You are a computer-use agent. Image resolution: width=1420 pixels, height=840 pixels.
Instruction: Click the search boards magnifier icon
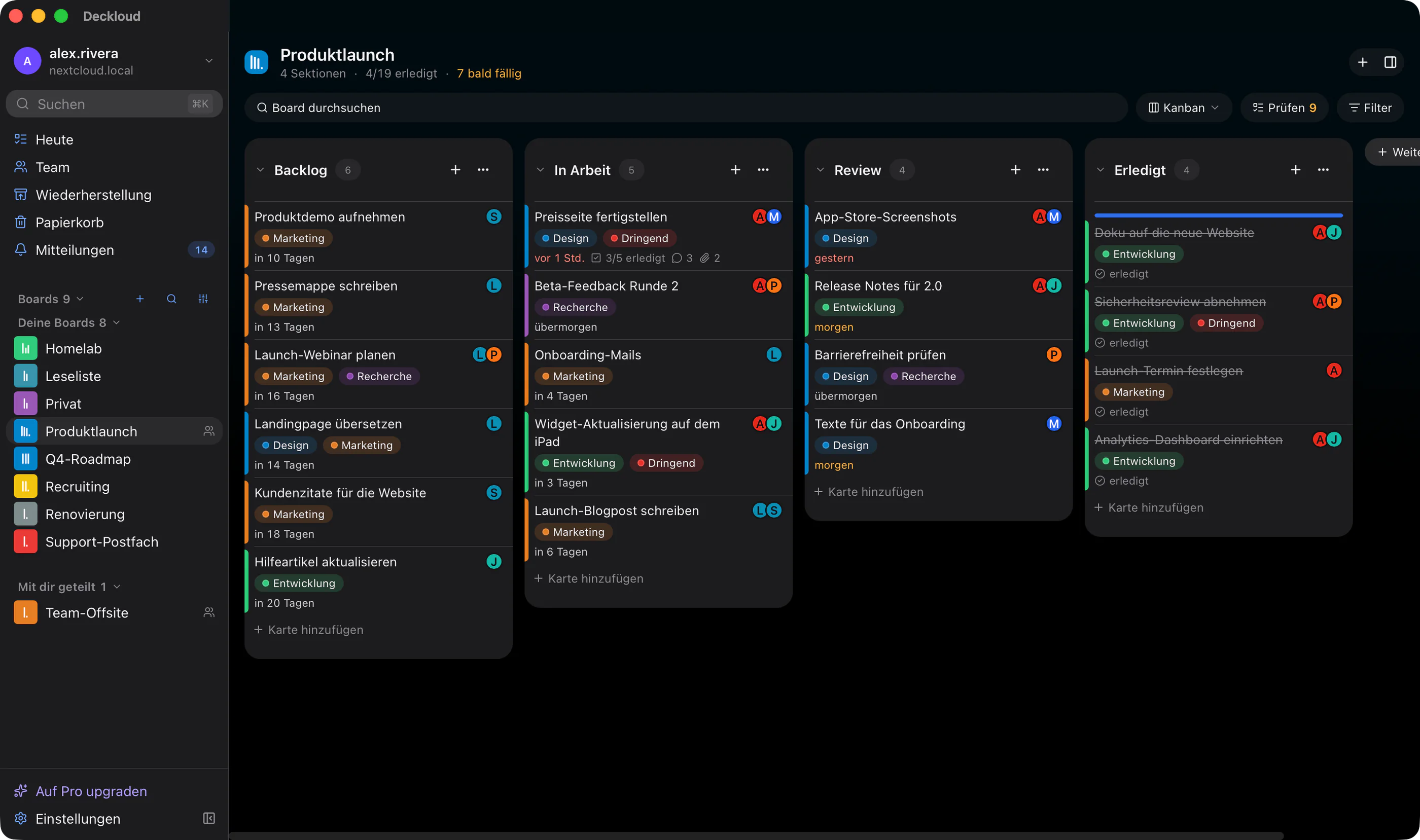pos(171,299)
